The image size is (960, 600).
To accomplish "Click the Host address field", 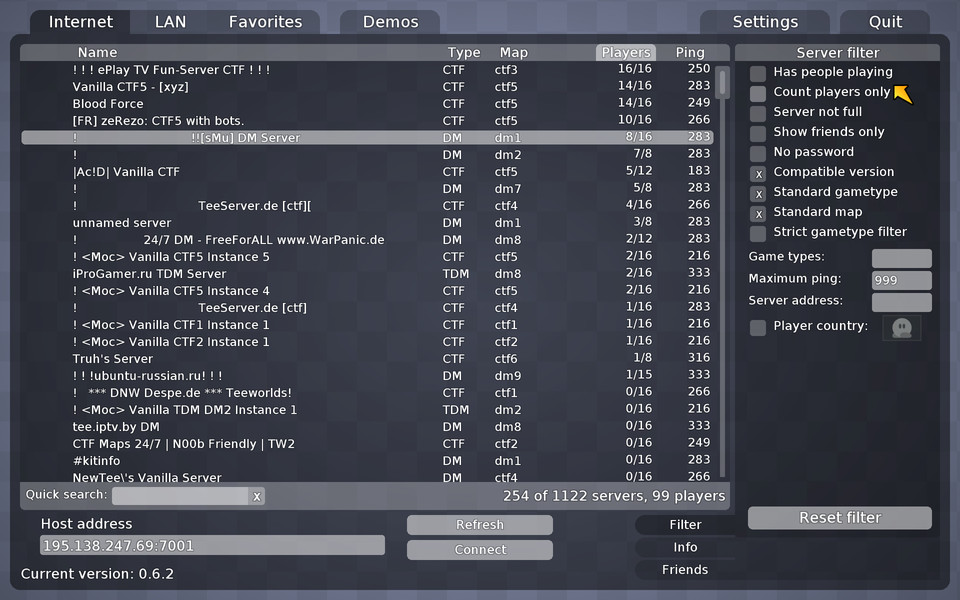I will 212,546.
